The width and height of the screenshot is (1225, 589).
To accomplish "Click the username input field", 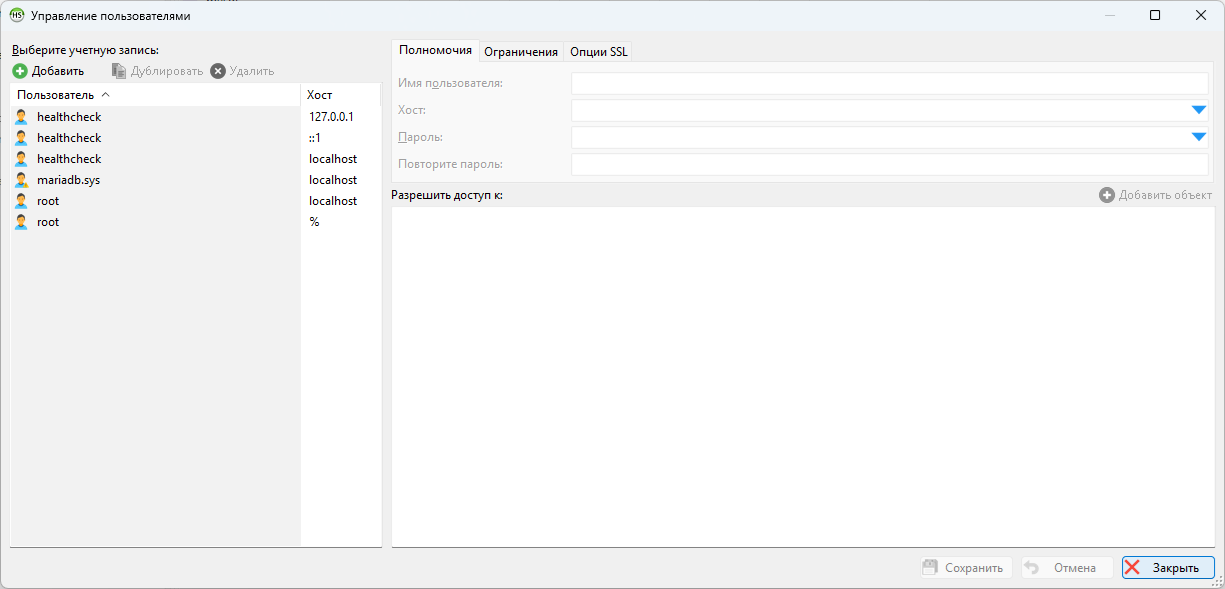I will [889, 83].
